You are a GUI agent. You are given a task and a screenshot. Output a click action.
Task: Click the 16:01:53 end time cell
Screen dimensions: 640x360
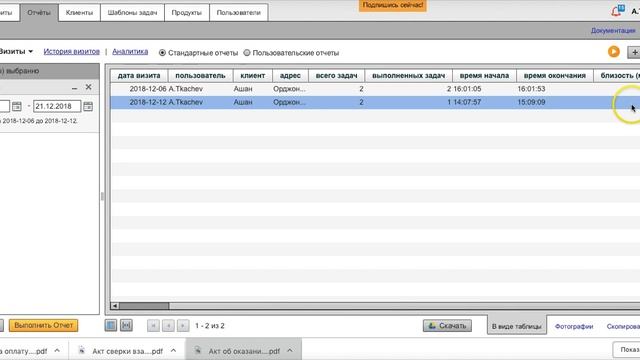(531, 89)
